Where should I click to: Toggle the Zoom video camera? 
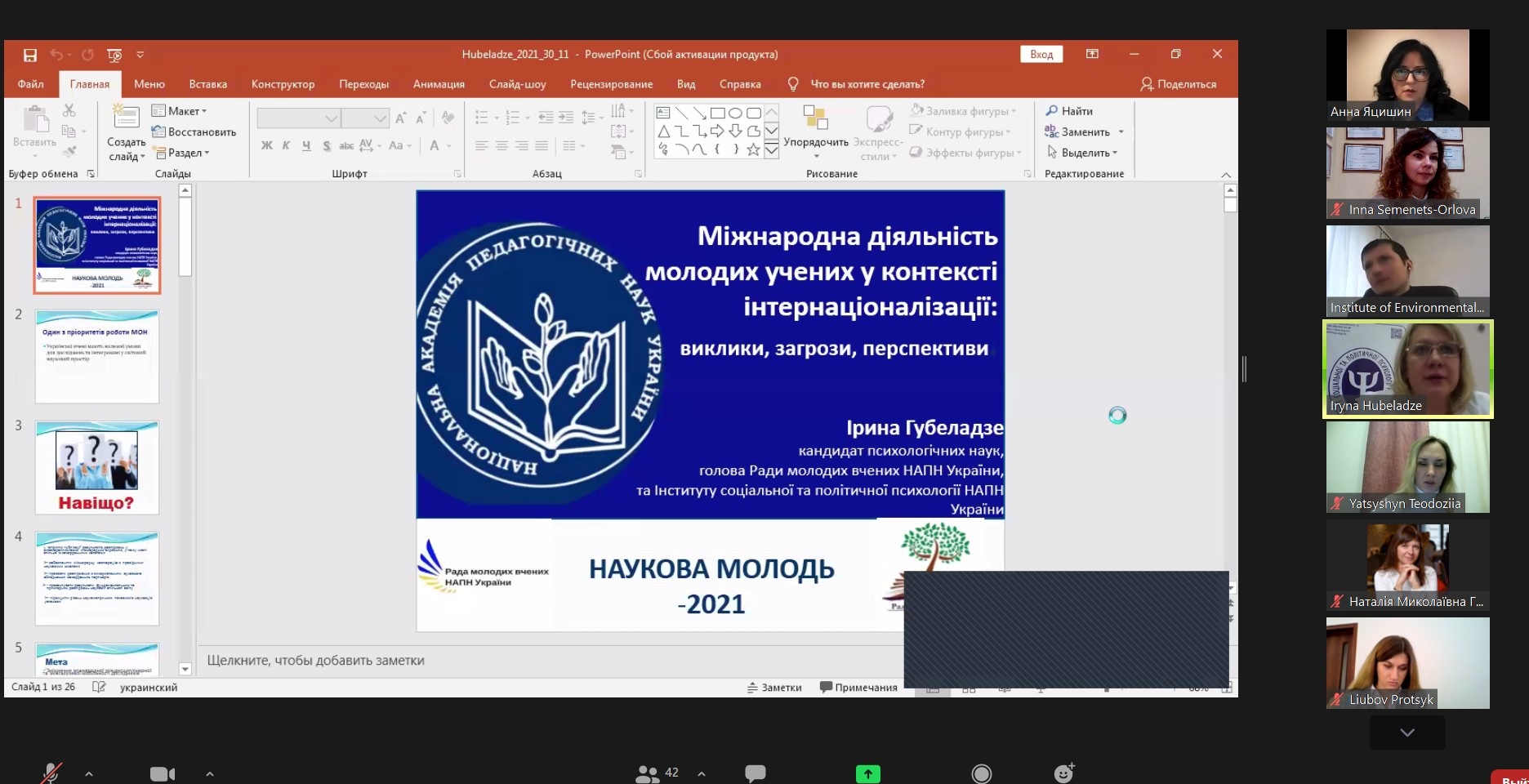[x=163, y=773]
